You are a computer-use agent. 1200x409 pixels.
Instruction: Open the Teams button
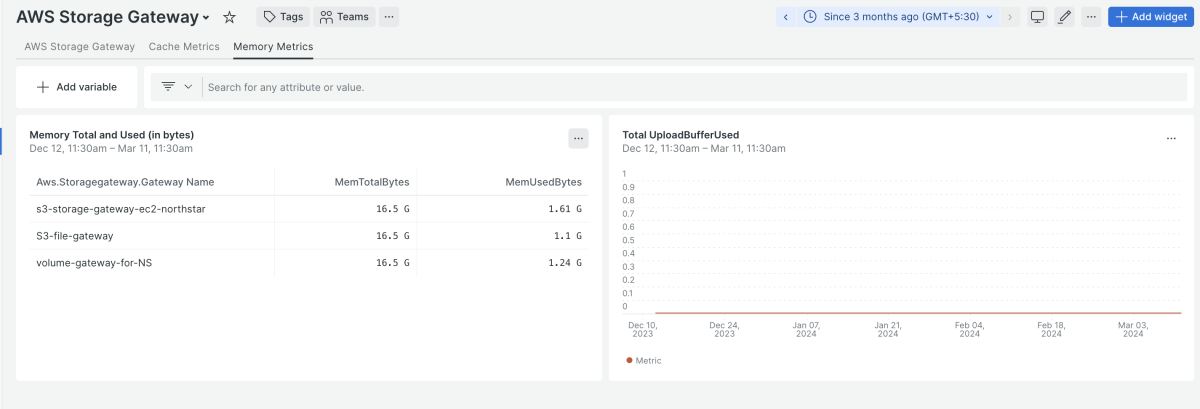point(344,17)
